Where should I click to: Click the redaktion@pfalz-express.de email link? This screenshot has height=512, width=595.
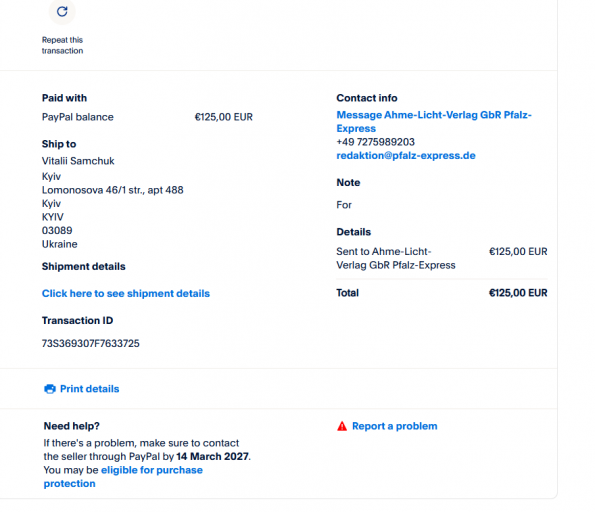pyautogui.click(x=406, y=156)
